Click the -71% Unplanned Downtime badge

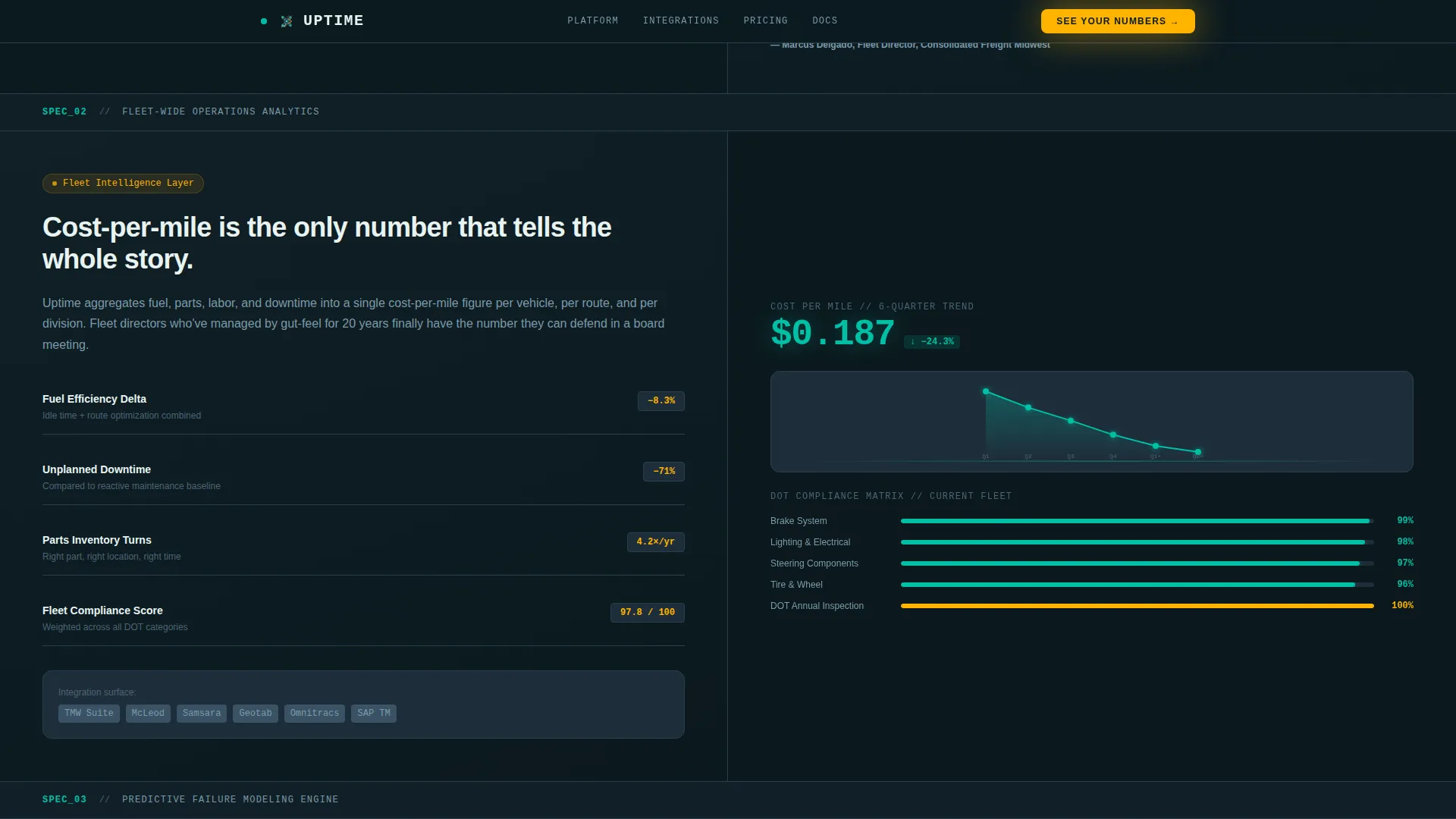click(664, 472)
